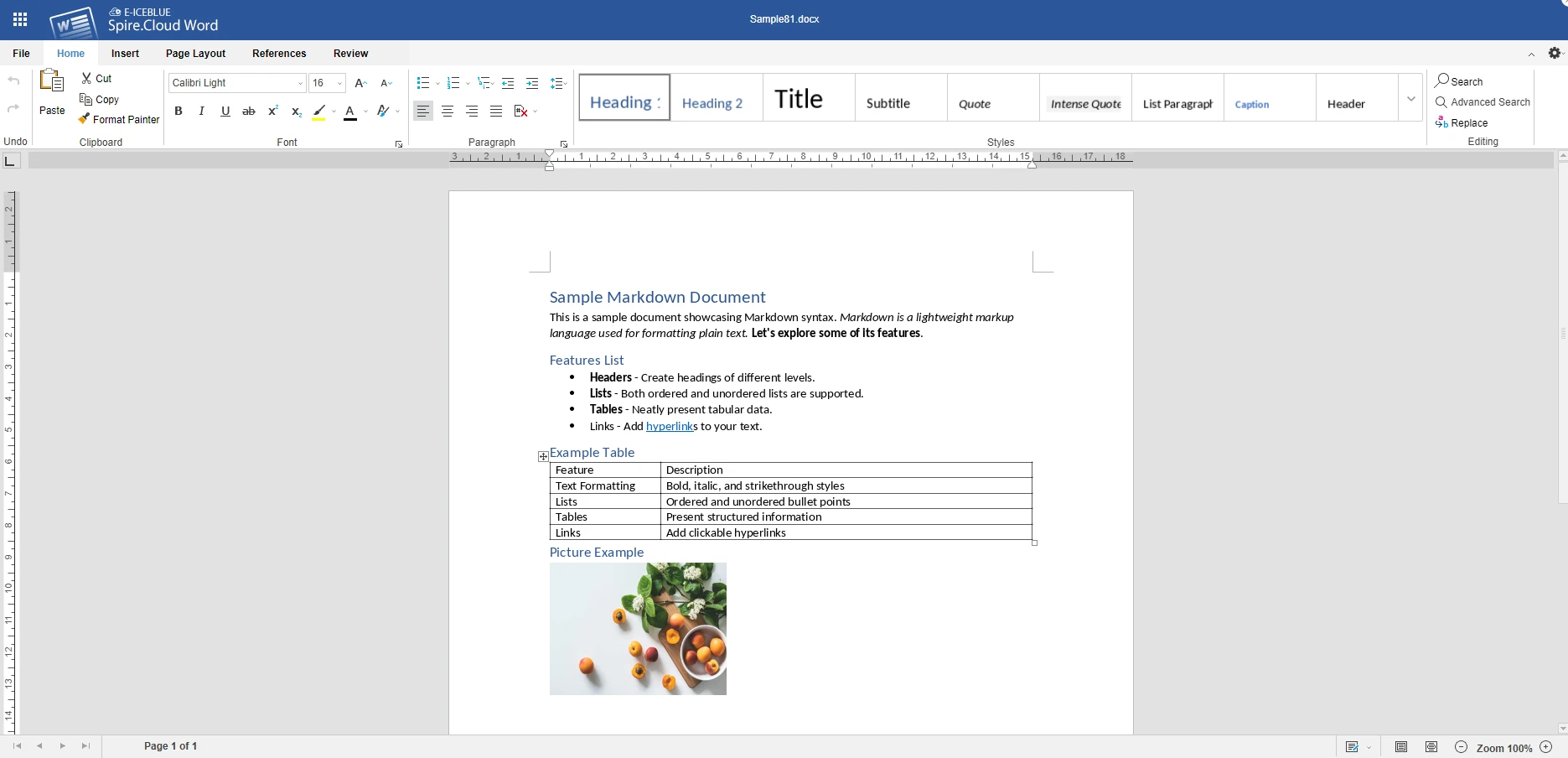The image size is (1568, 758).
Task: Decrease the font size with A-down
Action: (386, 83)
